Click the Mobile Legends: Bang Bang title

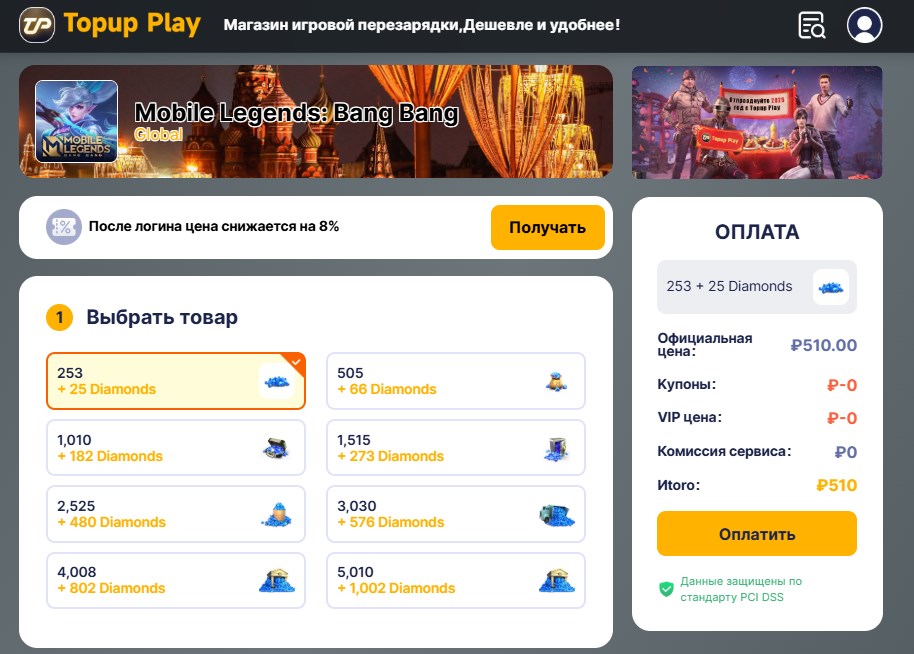pyautogui.click(x=297, y=112)
